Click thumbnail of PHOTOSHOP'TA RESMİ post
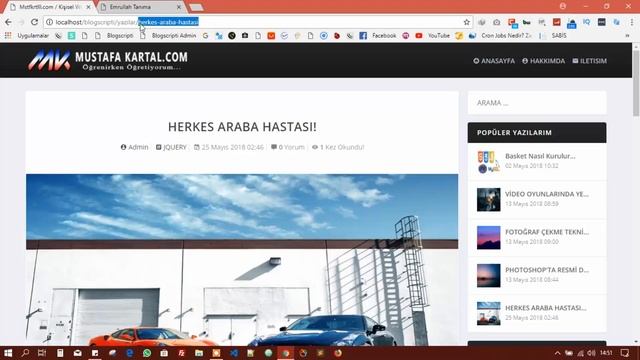 coord(488,276)
